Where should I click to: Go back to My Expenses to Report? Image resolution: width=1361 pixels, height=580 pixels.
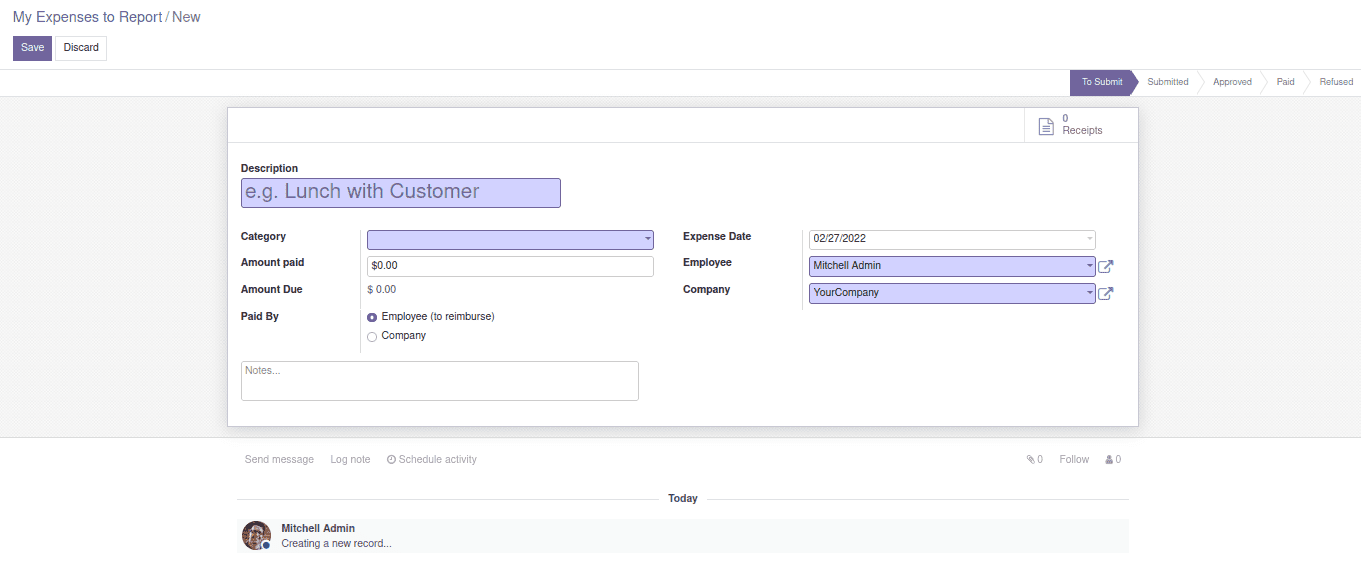pyautogui.click(x=87, y=17)
